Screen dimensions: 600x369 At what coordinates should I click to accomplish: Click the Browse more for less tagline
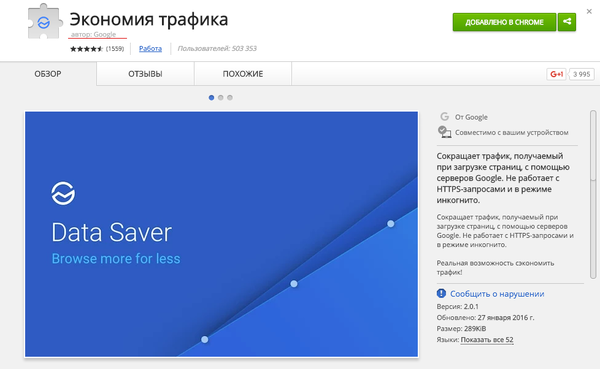[116, 259]
